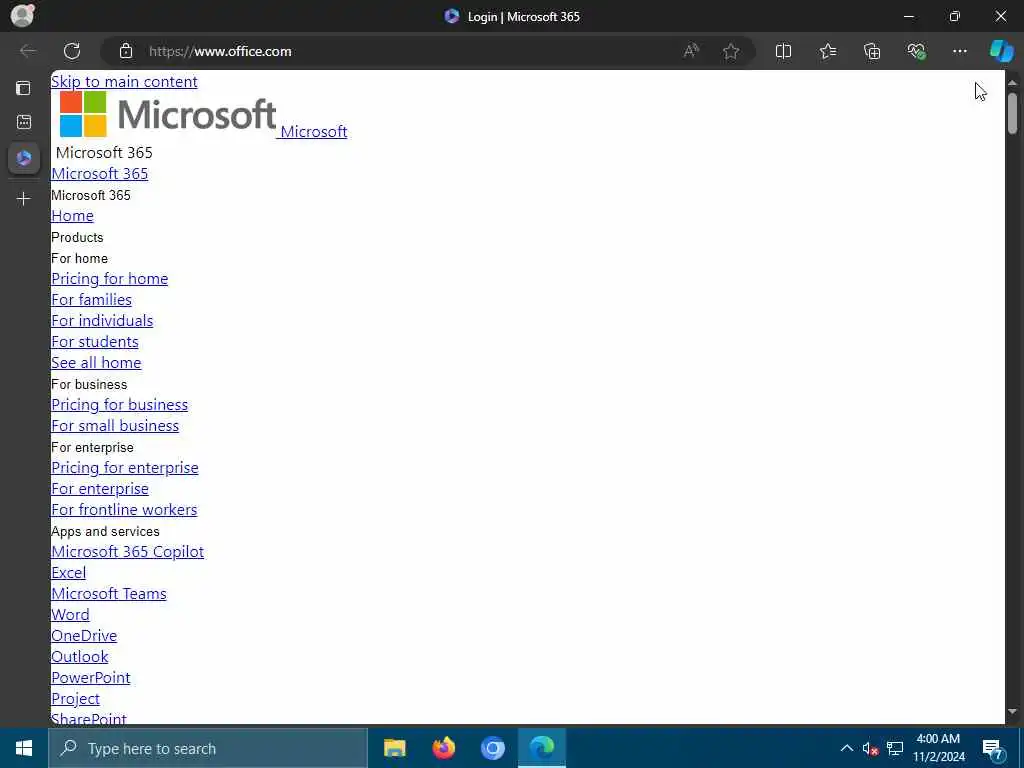
Task: Select the Products heading text
Action: (x=77, y=237)
